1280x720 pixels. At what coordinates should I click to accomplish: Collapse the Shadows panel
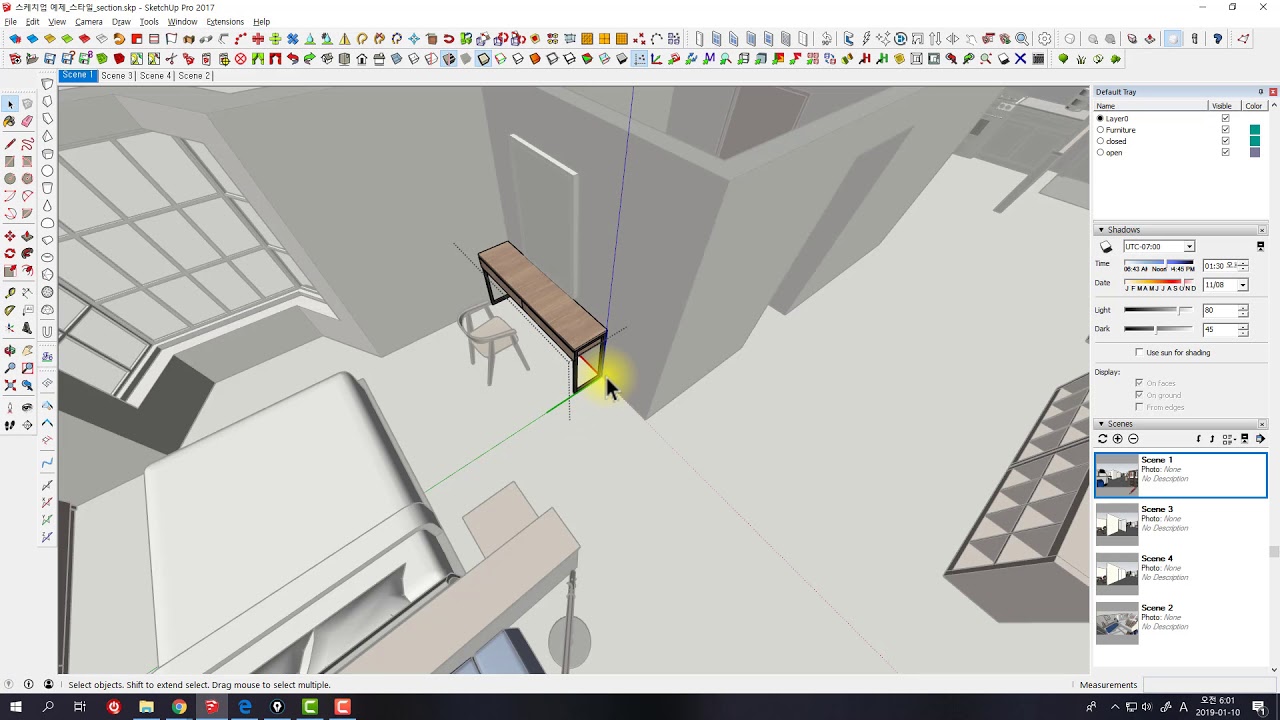tap(1101, 230)
